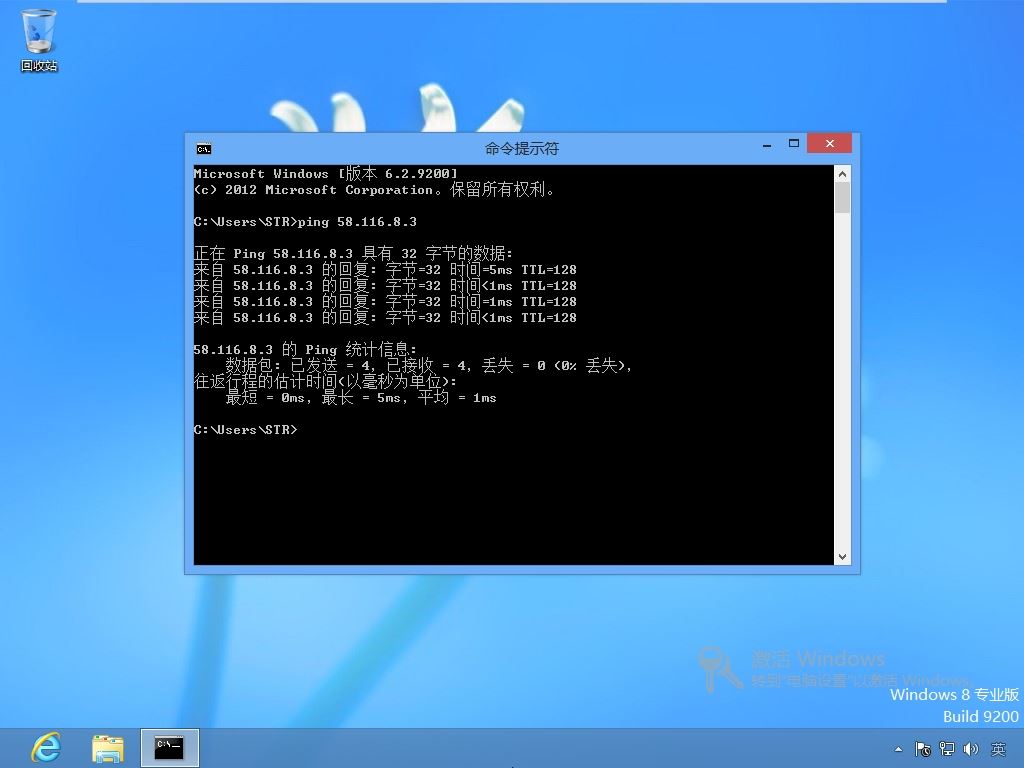This screenshot has width=1024, height=768.
Task: Open Action Center flag icon
Action: pyautogui.click(x=923, y=749)
